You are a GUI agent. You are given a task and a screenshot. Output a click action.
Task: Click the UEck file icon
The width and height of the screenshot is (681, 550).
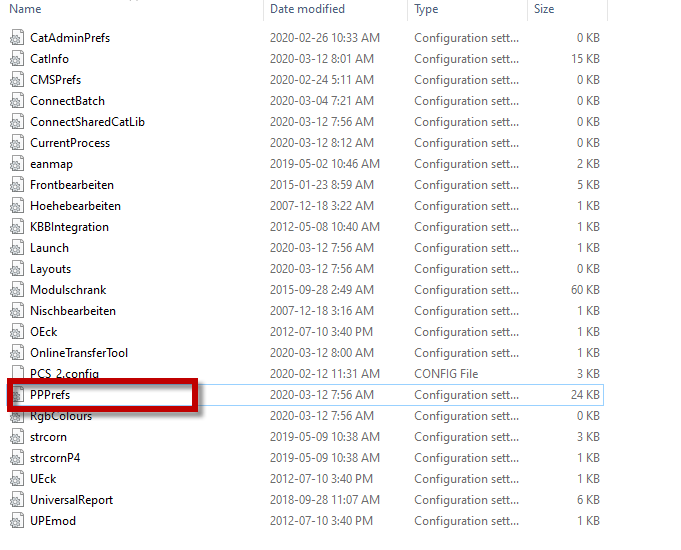click(17, 479)
